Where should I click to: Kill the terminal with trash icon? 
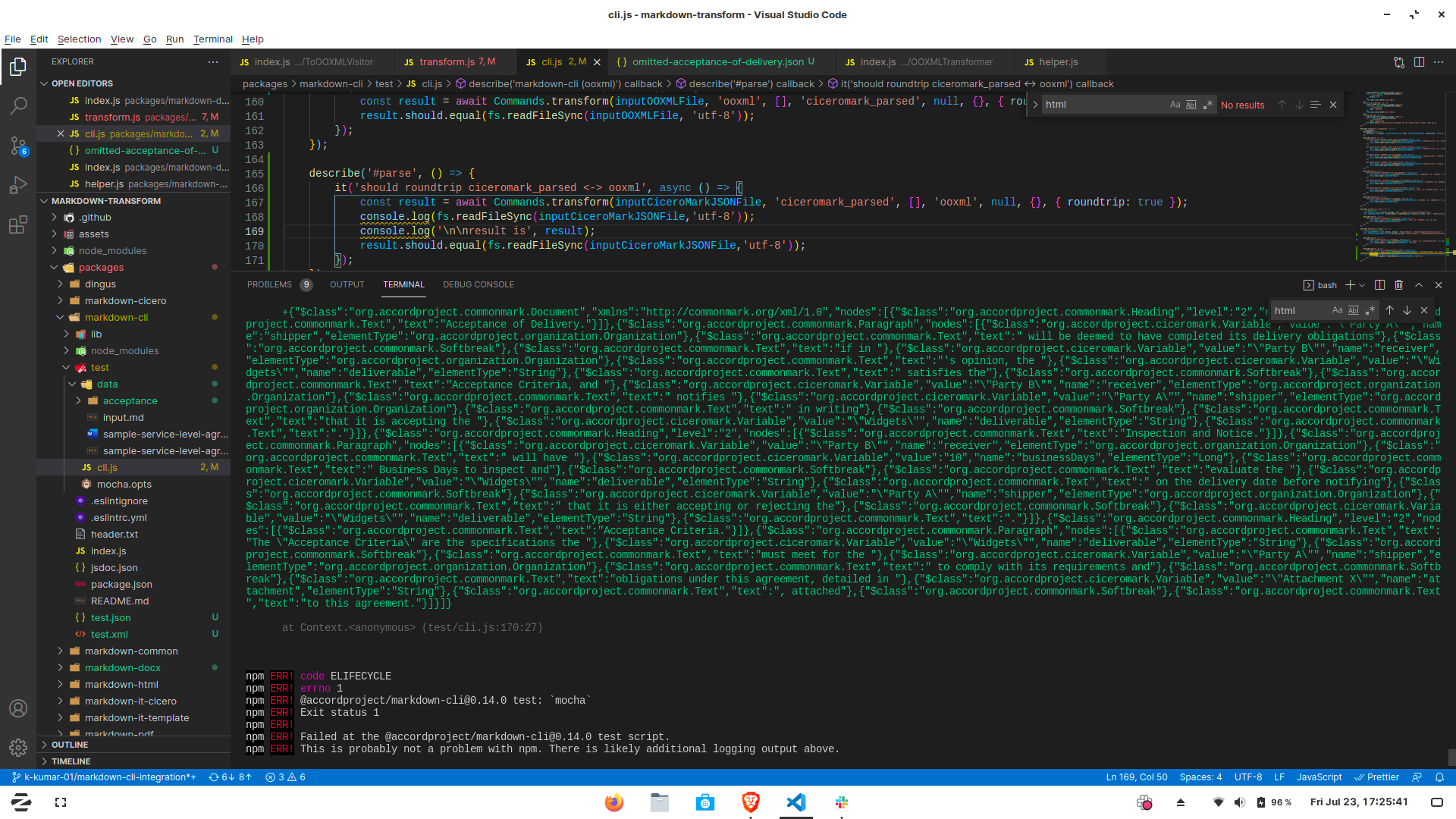point(1398,285)
